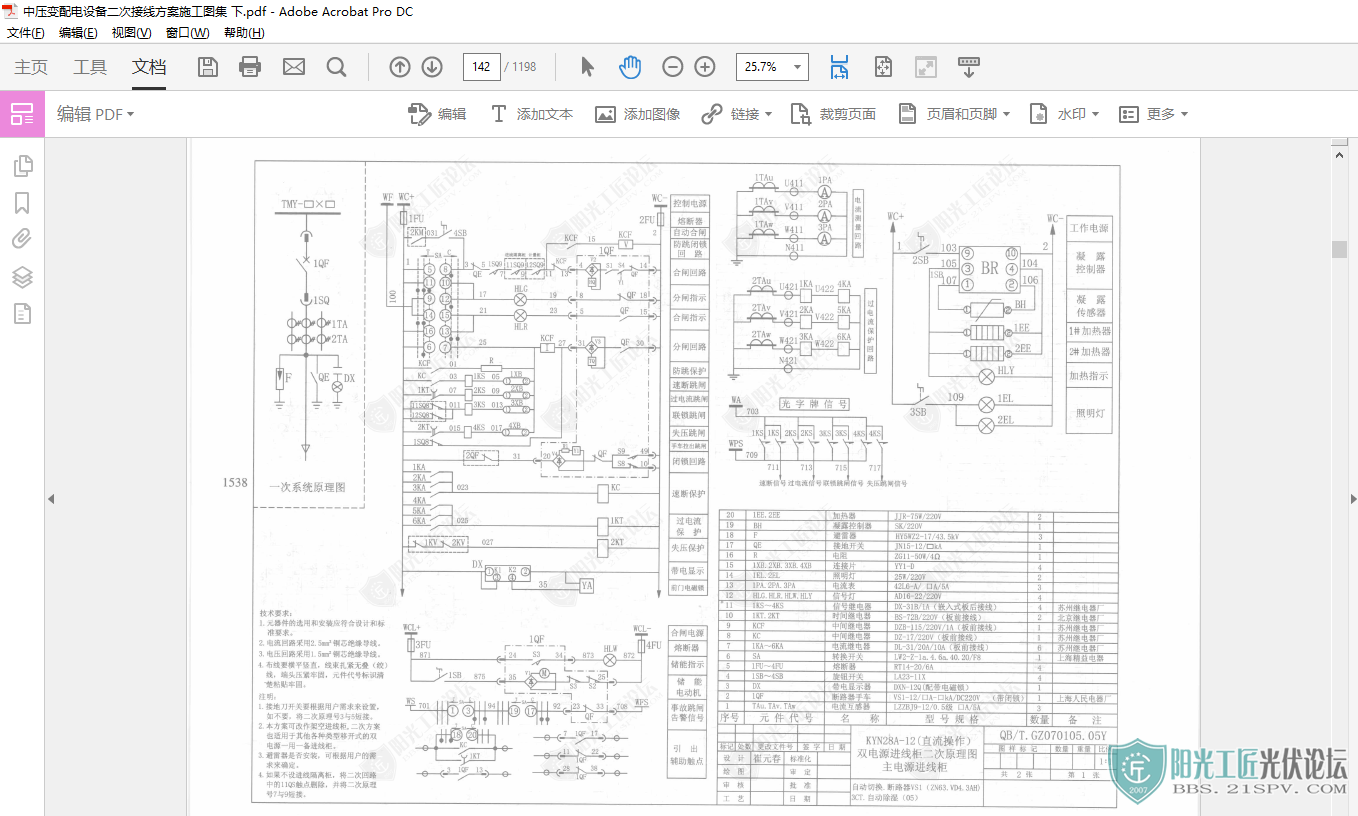Screen dimensions: 1358x816
Task: Click the full screen mode icon
Action: pyautogui.click(x=925, y=67)
